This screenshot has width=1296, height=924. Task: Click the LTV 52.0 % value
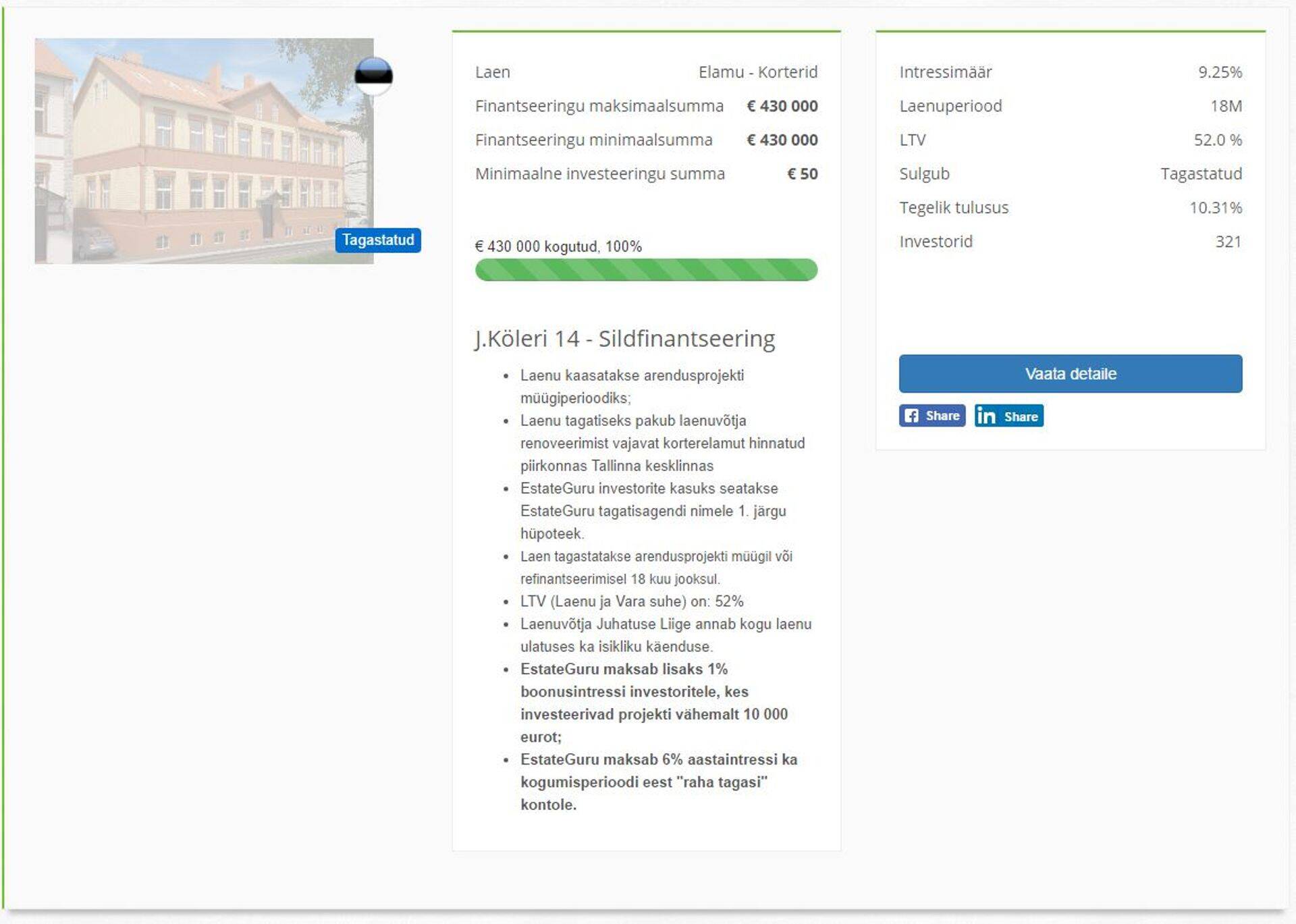click(1217, 140)
